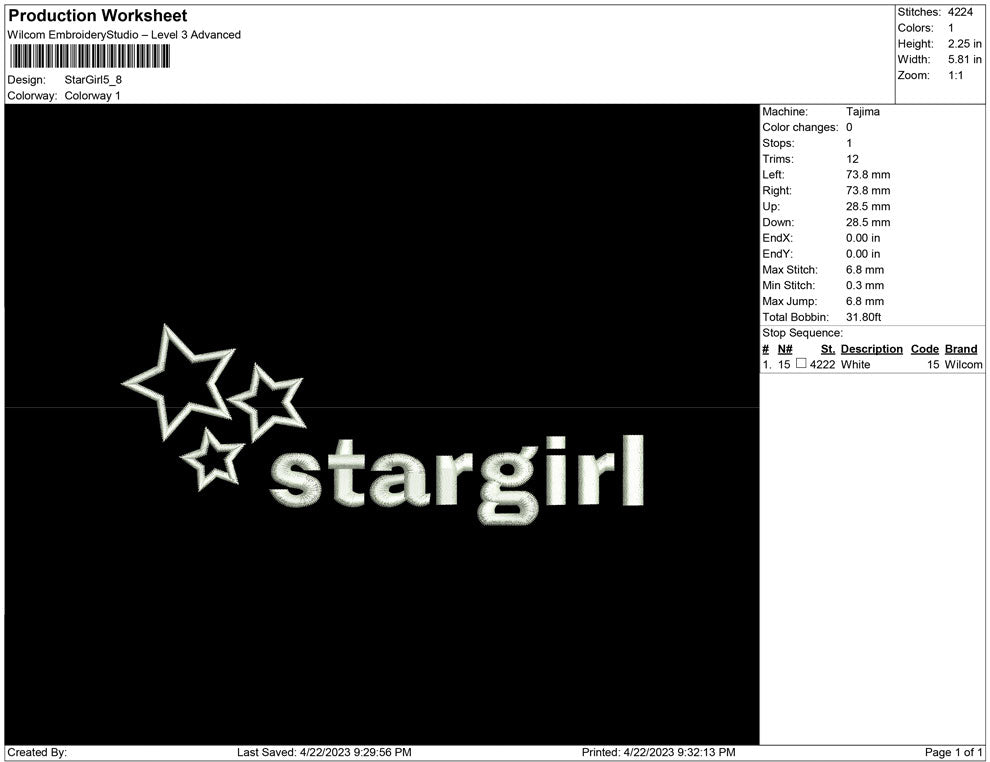Click the Min Stitch value '0.3 mm'

tap(865, 285)
